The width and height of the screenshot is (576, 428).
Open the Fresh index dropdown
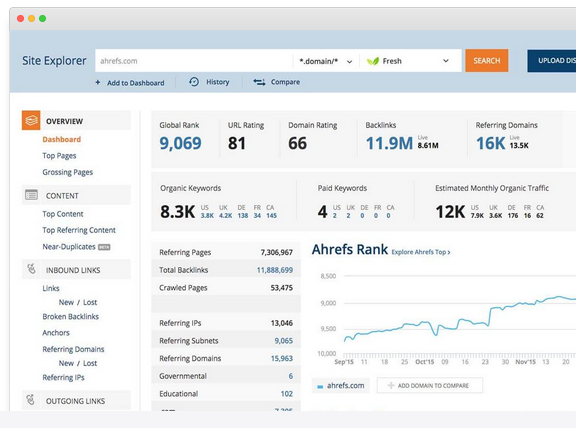tap(410, 61)
